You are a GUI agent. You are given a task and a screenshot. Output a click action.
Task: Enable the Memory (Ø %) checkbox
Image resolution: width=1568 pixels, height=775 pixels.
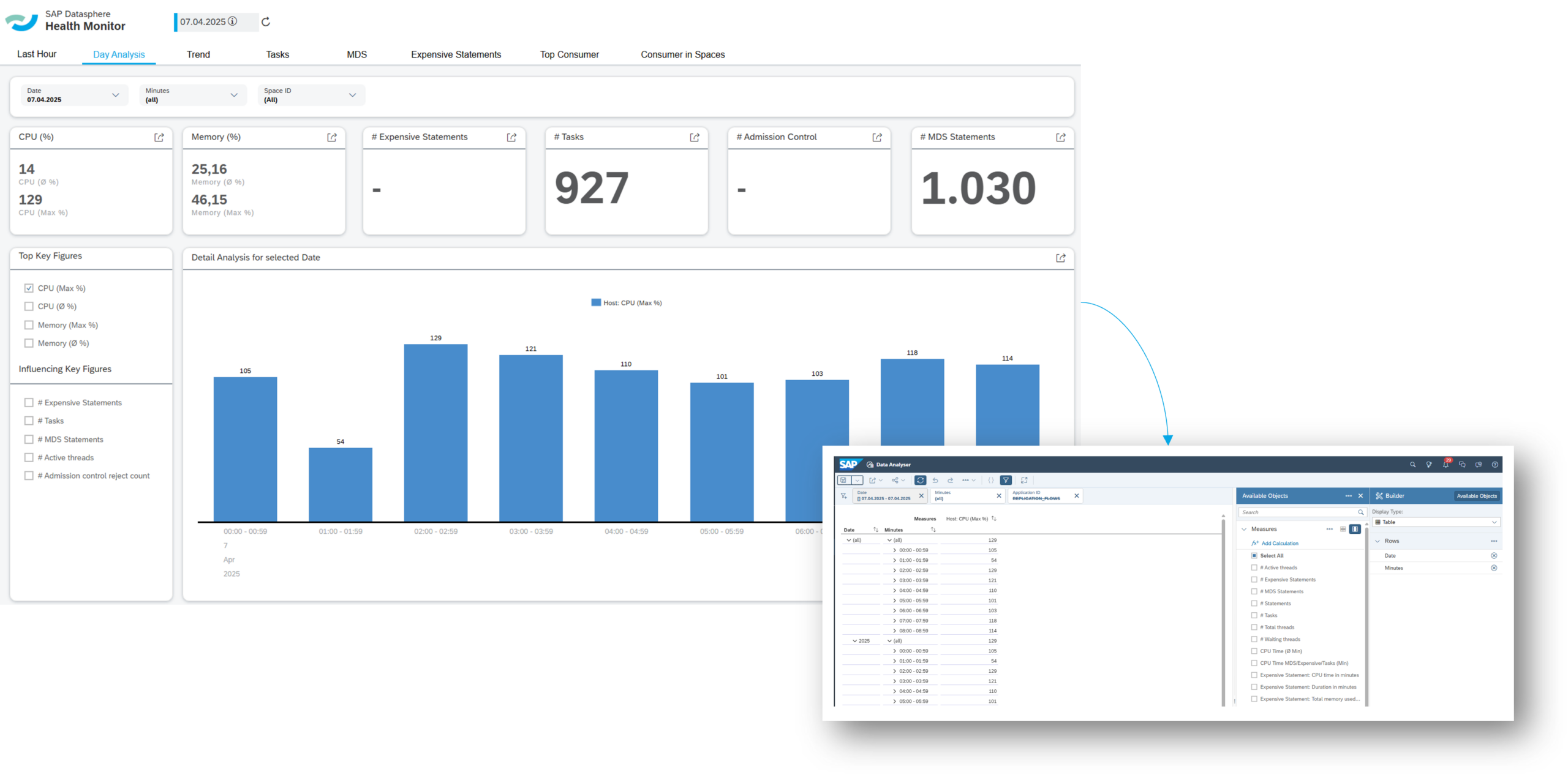pyautogui.click(x=29, y=343)
